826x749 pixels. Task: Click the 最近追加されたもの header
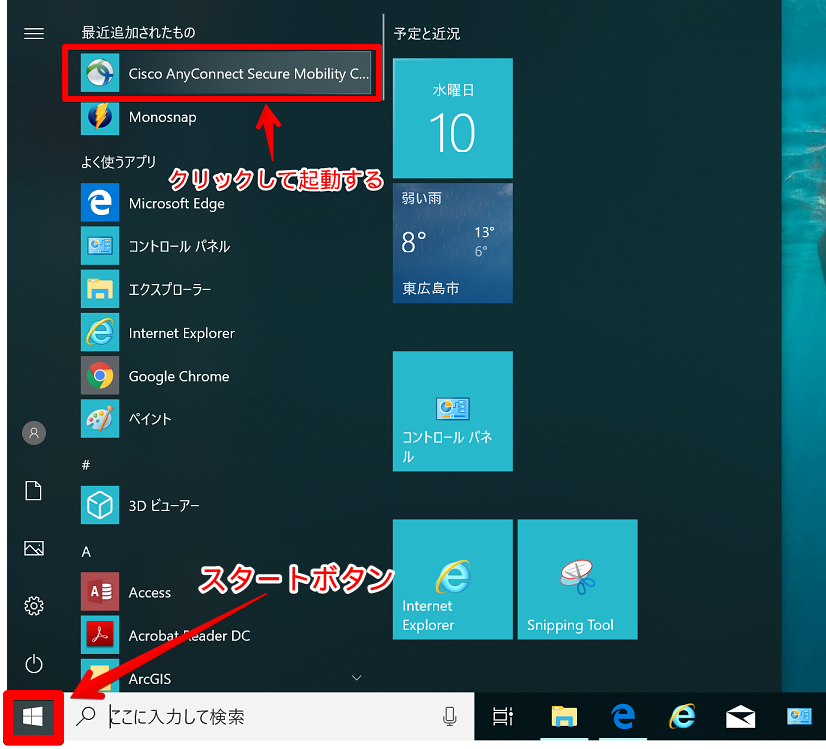pyautogui.click(x=139, y=33)
